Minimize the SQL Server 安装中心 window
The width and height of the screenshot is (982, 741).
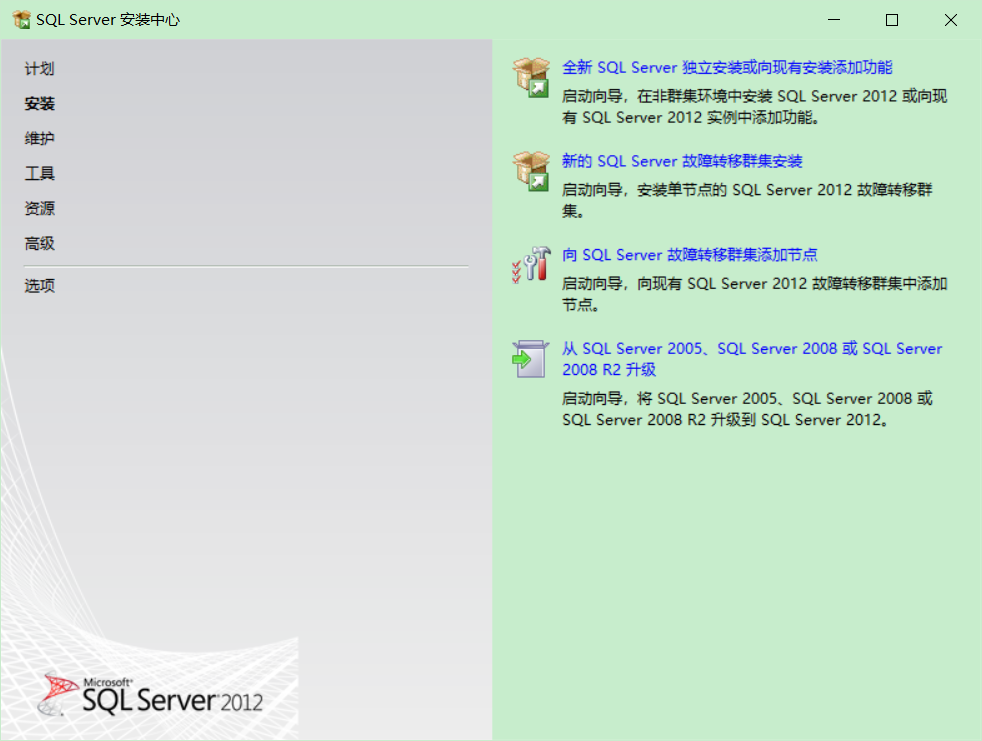[x=834, y=20]
